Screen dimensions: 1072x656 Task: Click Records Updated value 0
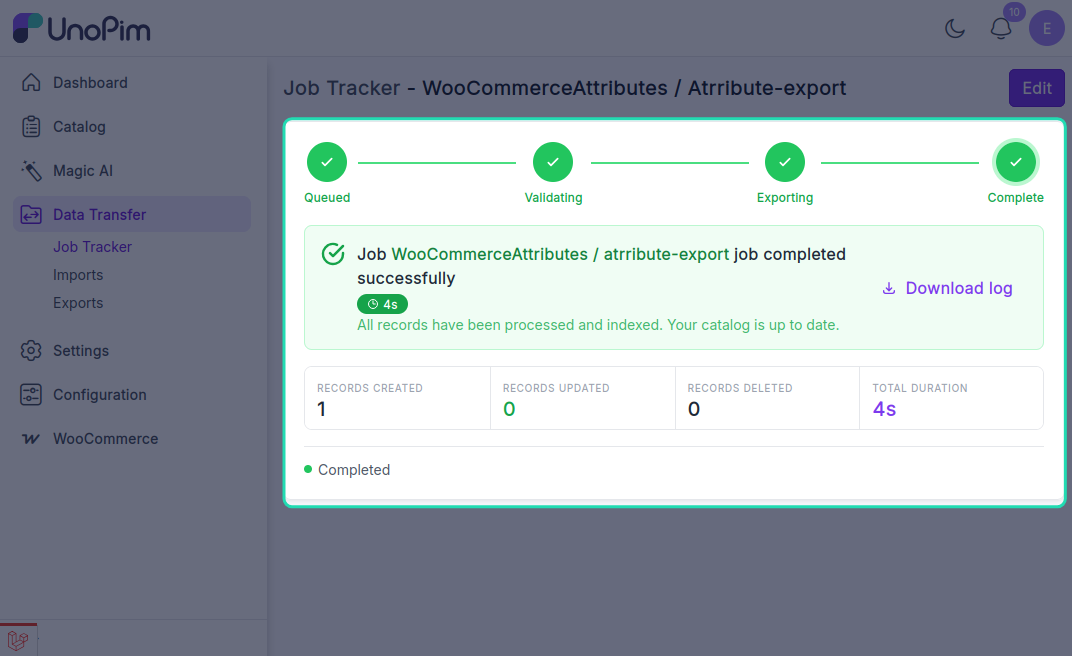509,409
